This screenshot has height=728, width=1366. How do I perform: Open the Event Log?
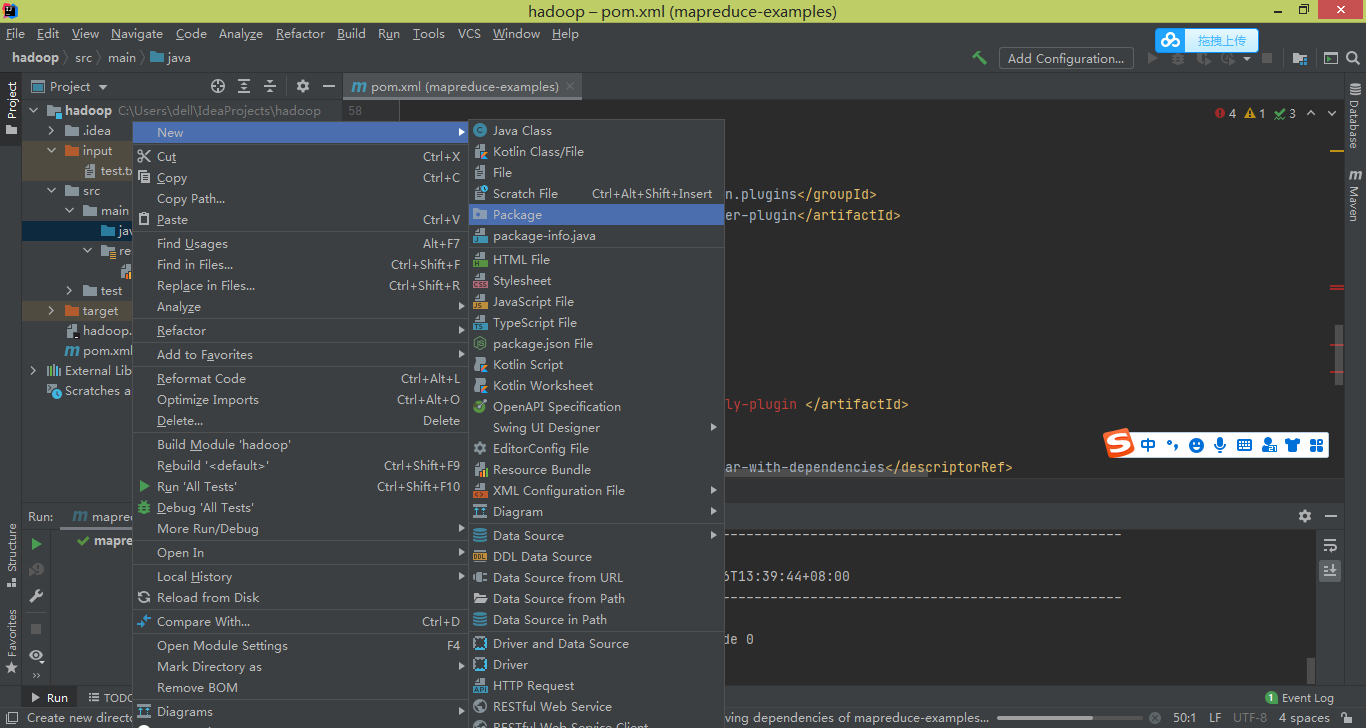click(x=1299, y=698)
